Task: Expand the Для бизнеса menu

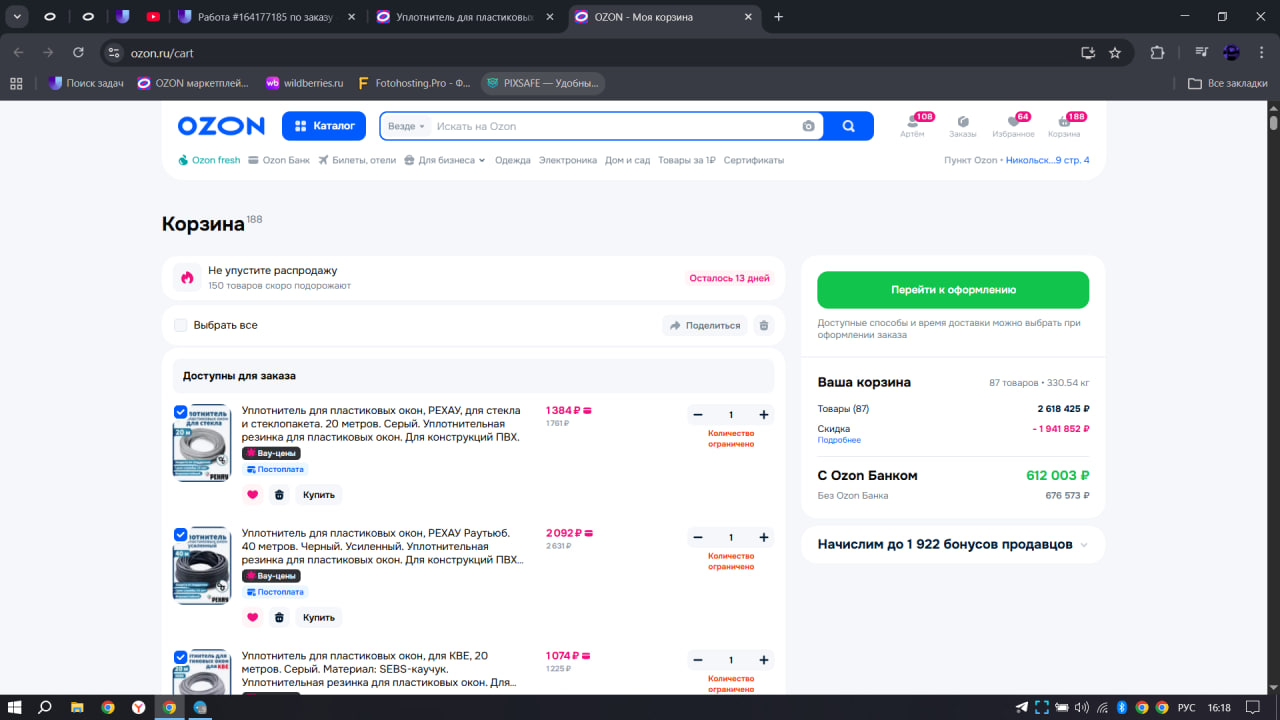Action: (445, 160)
